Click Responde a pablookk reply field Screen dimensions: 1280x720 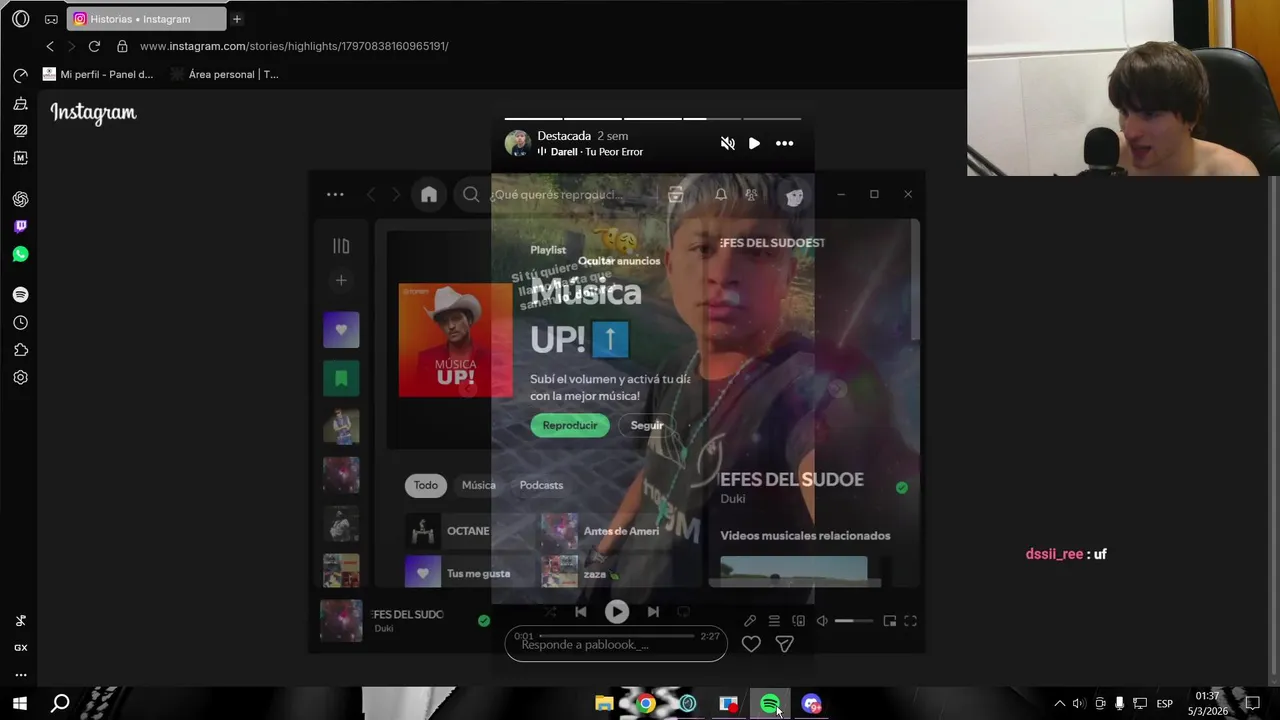tap(616, 645)
